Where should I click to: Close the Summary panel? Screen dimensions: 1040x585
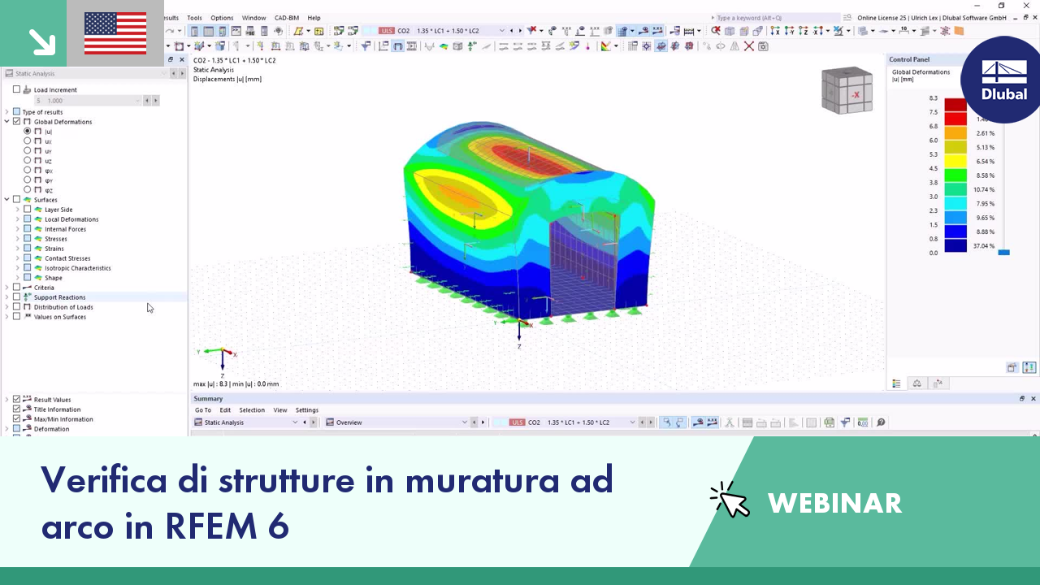[1033, 399]
